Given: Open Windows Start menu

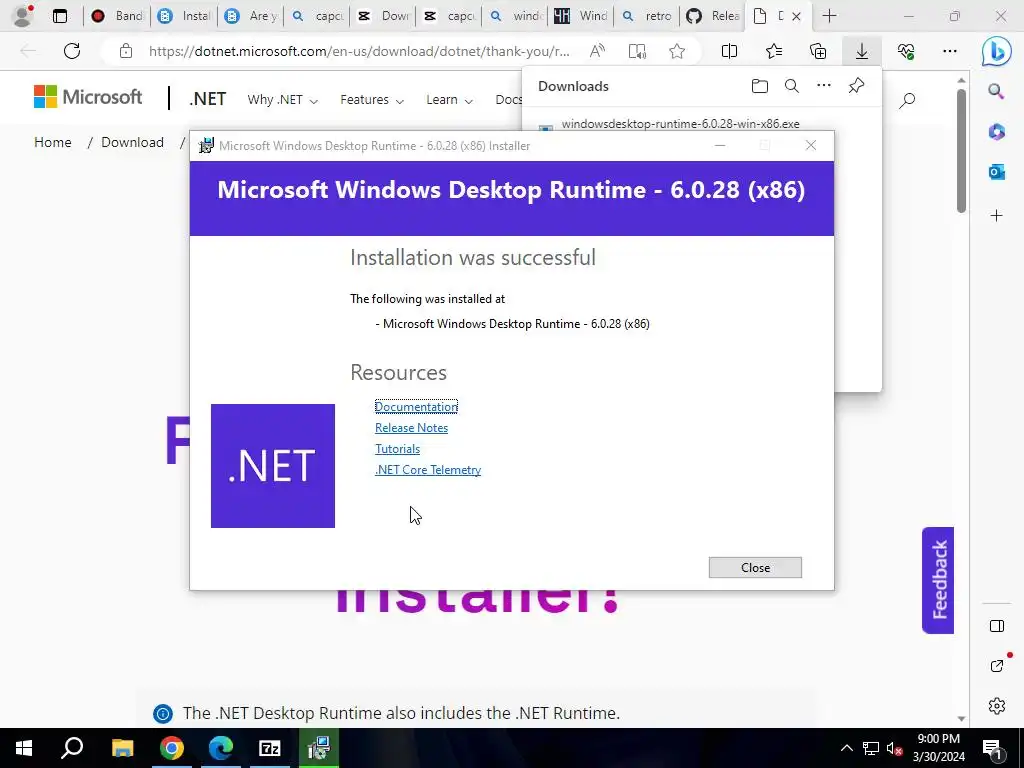Looking at the screenshot, I should [x=24, y=748].
